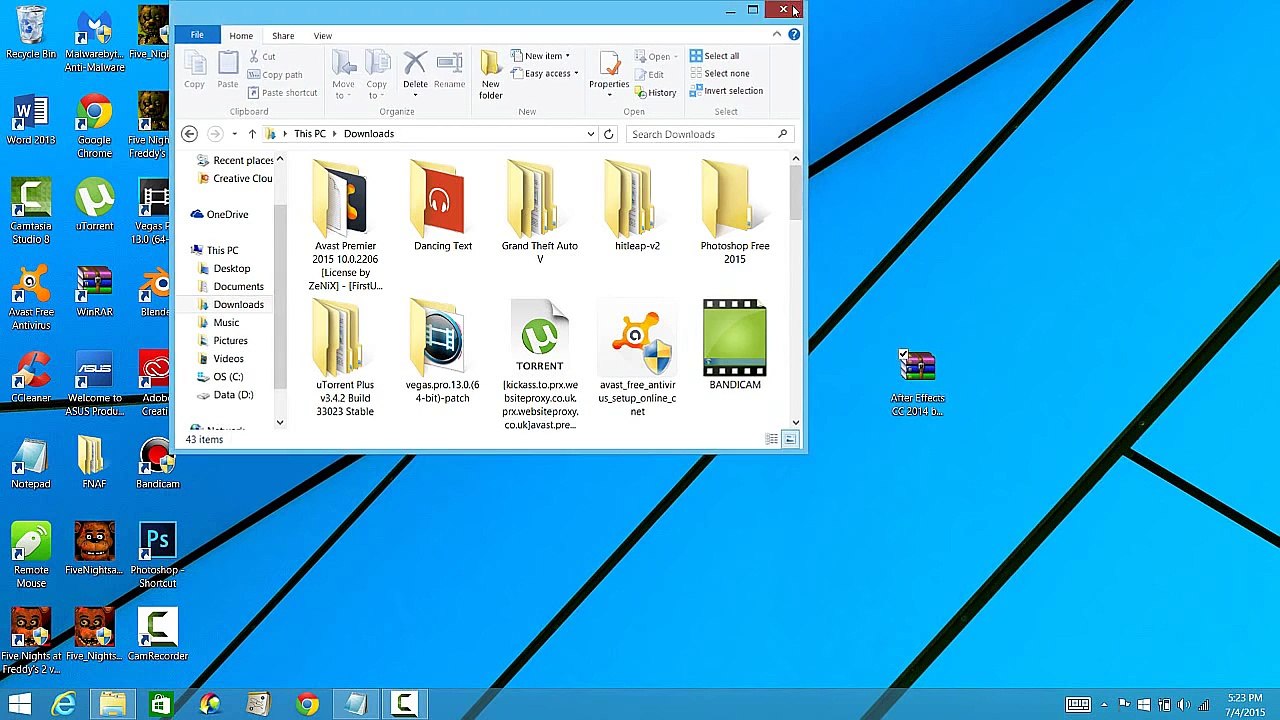Select Pictures in the navigation pane
This screenshot has height=720, width=1280.
[222, 341]
